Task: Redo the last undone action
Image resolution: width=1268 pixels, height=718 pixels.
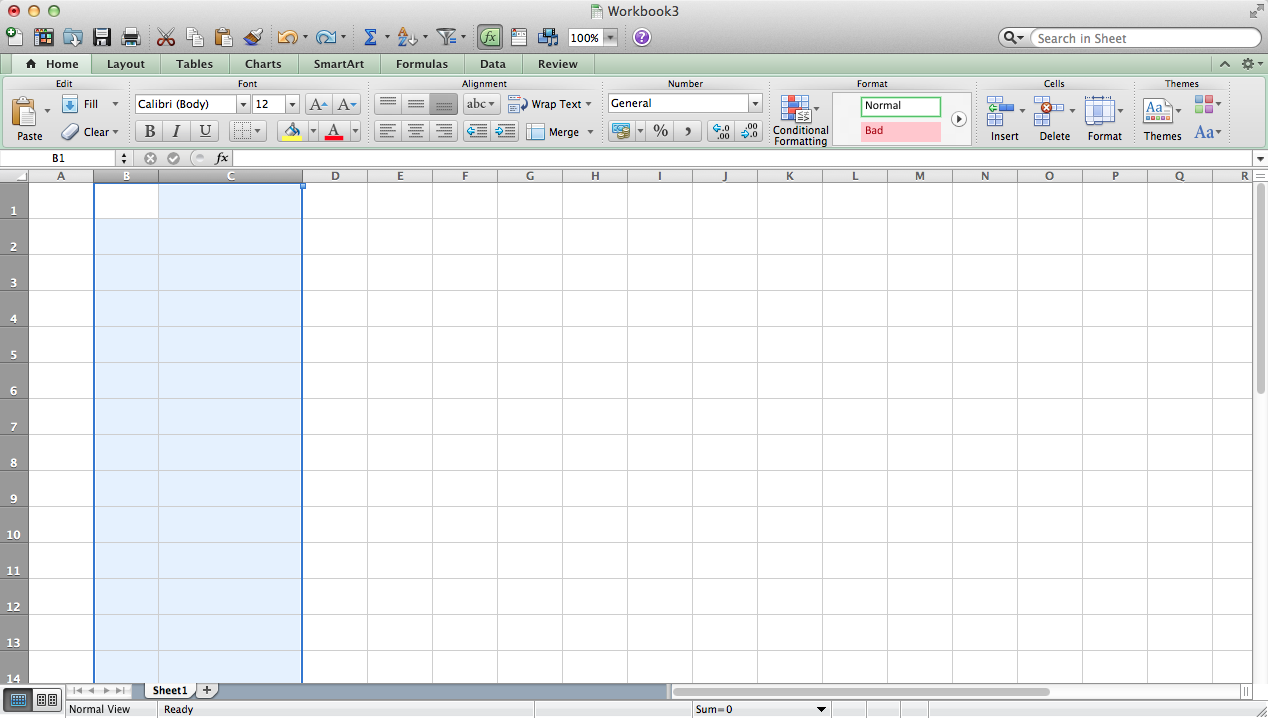Action: [x=325, y=37]
